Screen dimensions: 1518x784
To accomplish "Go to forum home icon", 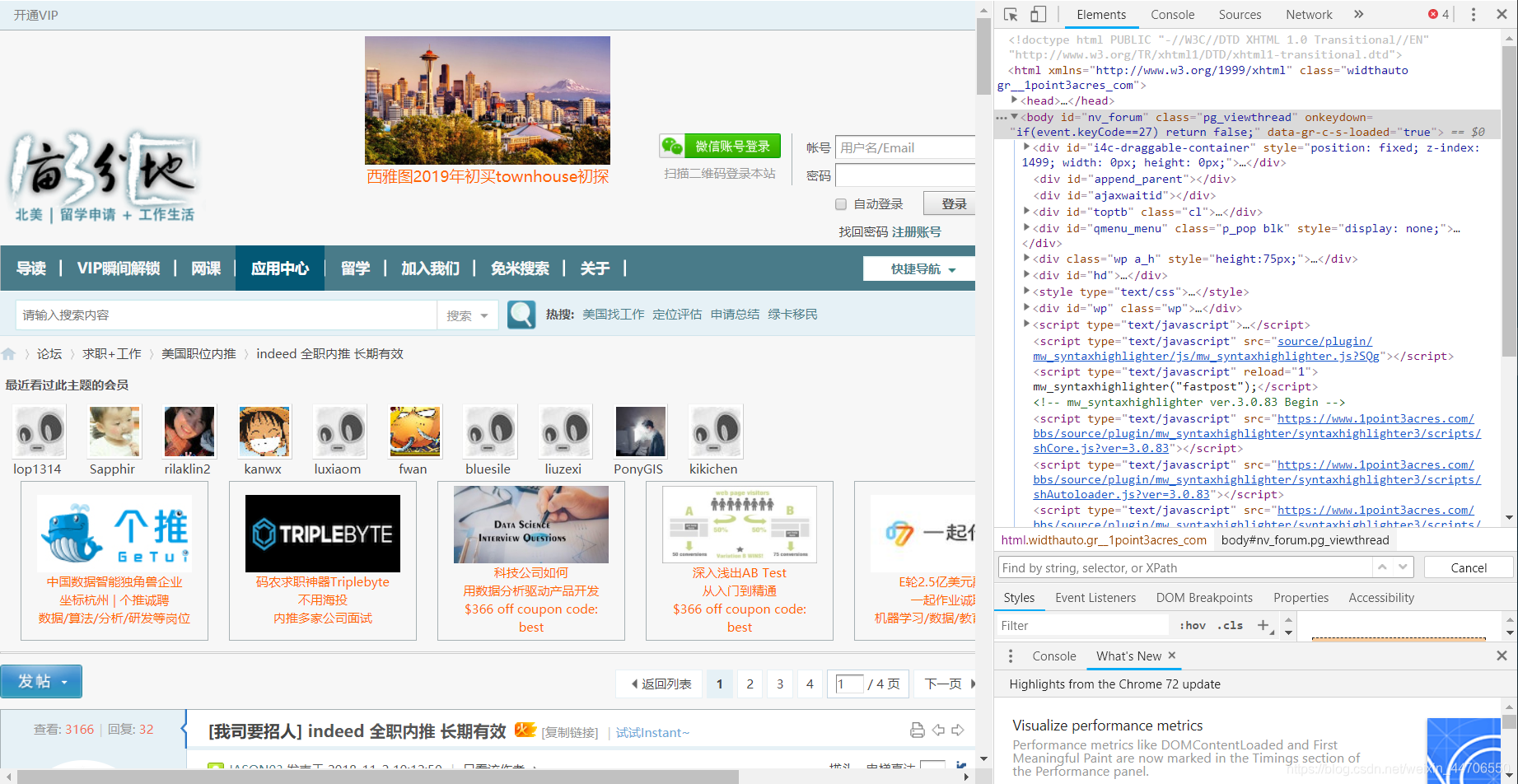I will point(9,354).
